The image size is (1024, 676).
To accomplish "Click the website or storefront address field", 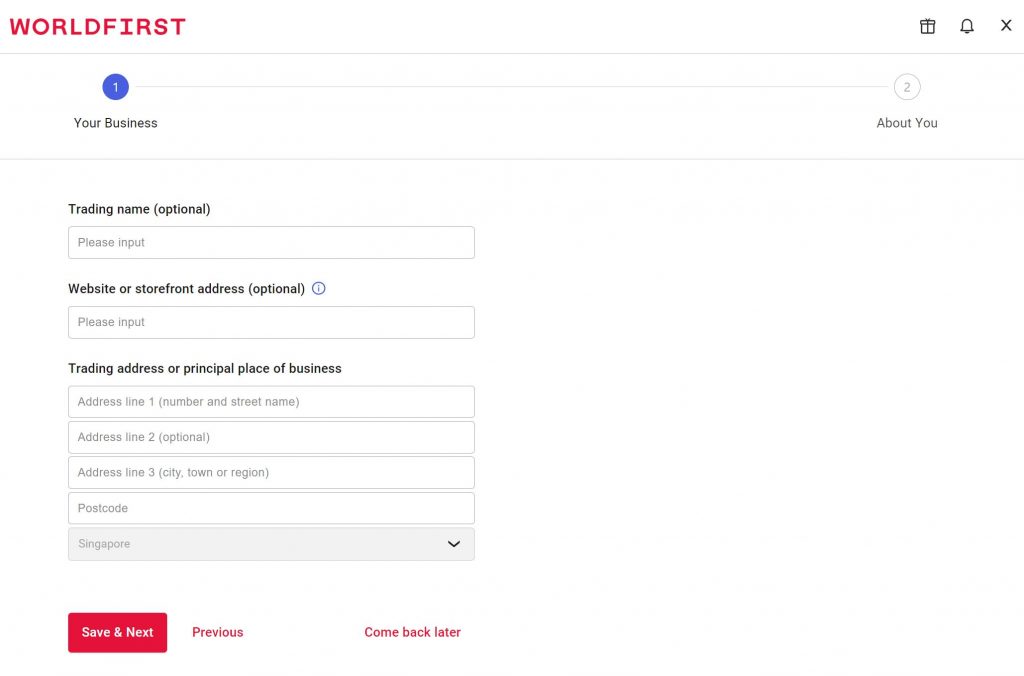I will pyautogui.click(x=270, y=322).
